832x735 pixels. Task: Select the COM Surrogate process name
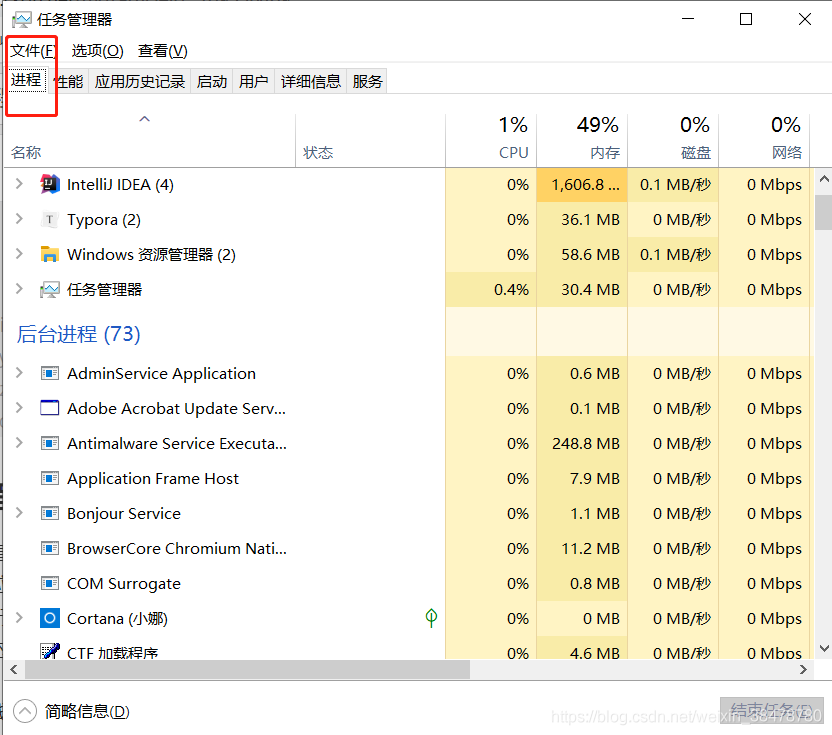[x=124, y=584]
